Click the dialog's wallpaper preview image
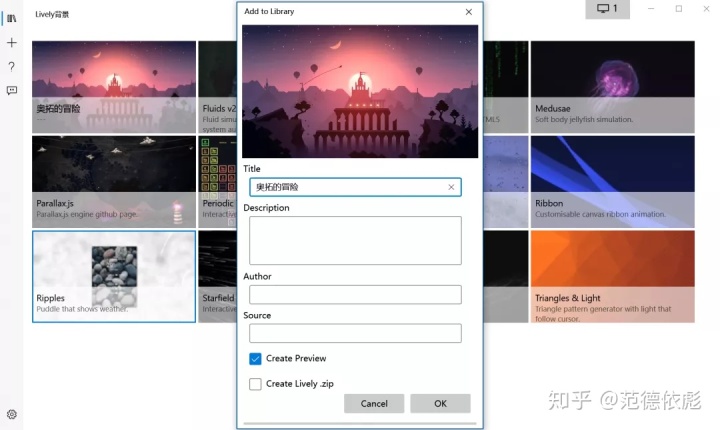The height and width of the screenshot is (430, 720). tap(360, 91)
